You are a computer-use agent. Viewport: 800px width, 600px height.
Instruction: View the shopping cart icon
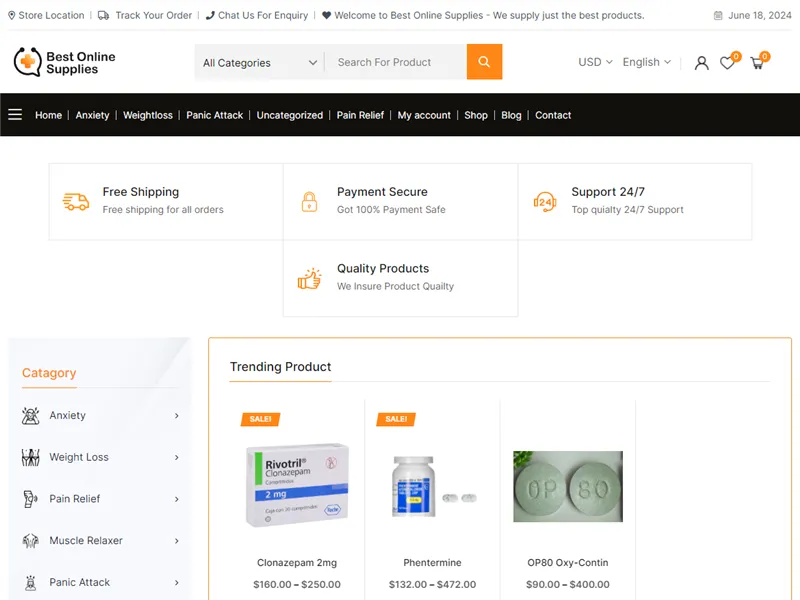757,63
